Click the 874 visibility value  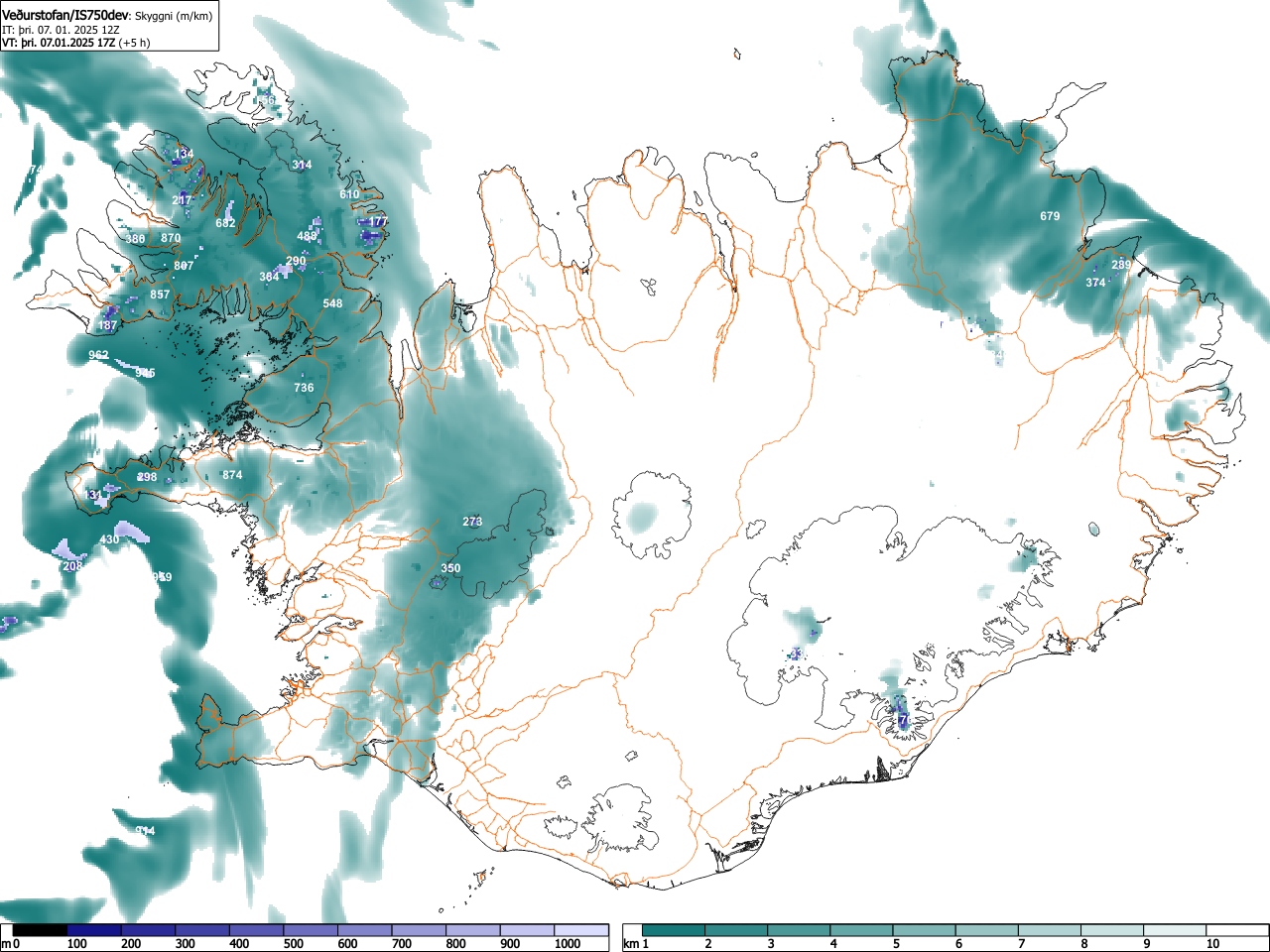232,475
